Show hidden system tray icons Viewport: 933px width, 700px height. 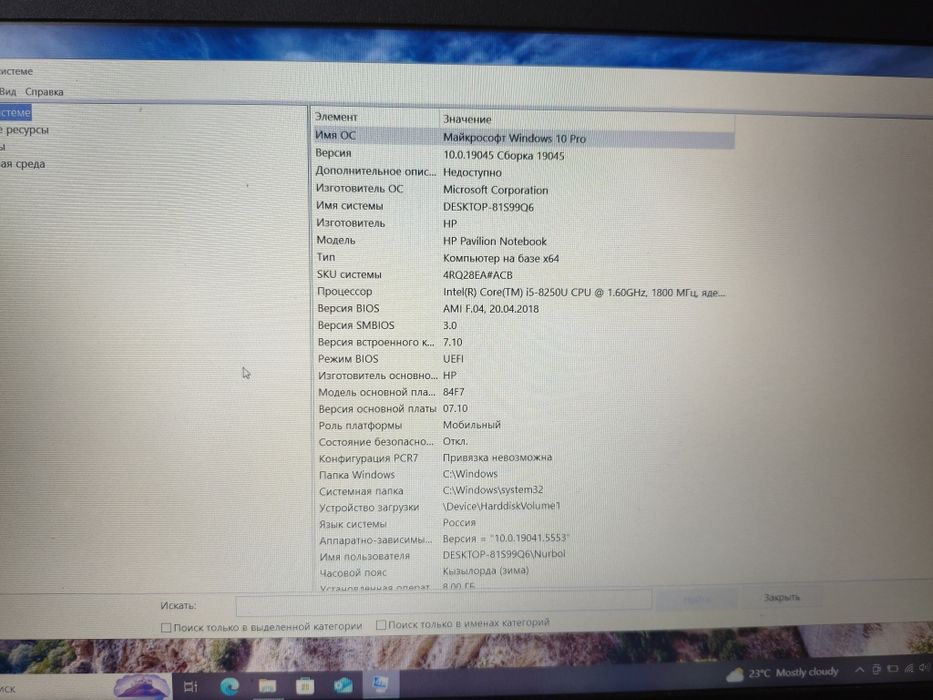pos(859,670)
